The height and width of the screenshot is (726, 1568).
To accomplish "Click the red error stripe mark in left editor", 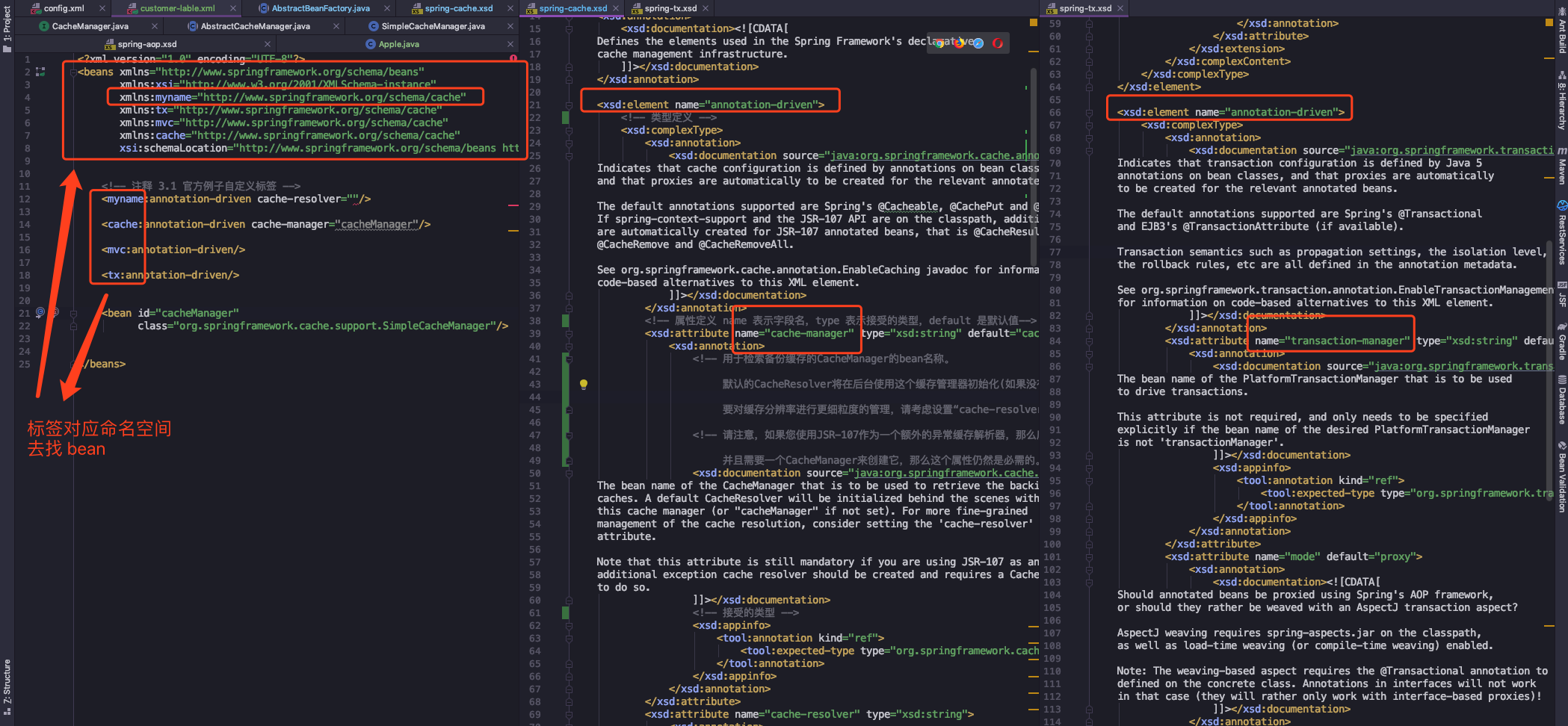I will coord(513,205).
